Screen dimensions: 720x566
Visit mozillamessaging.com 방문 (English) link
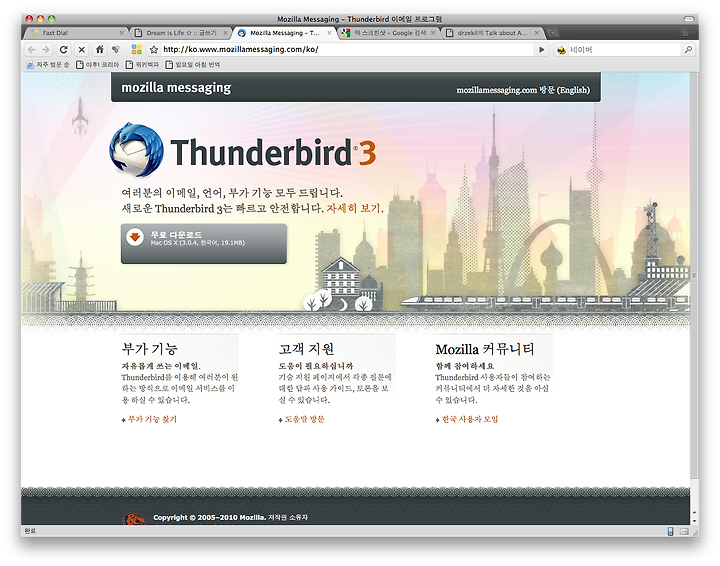pyautogui.click(x=523, y=90)
